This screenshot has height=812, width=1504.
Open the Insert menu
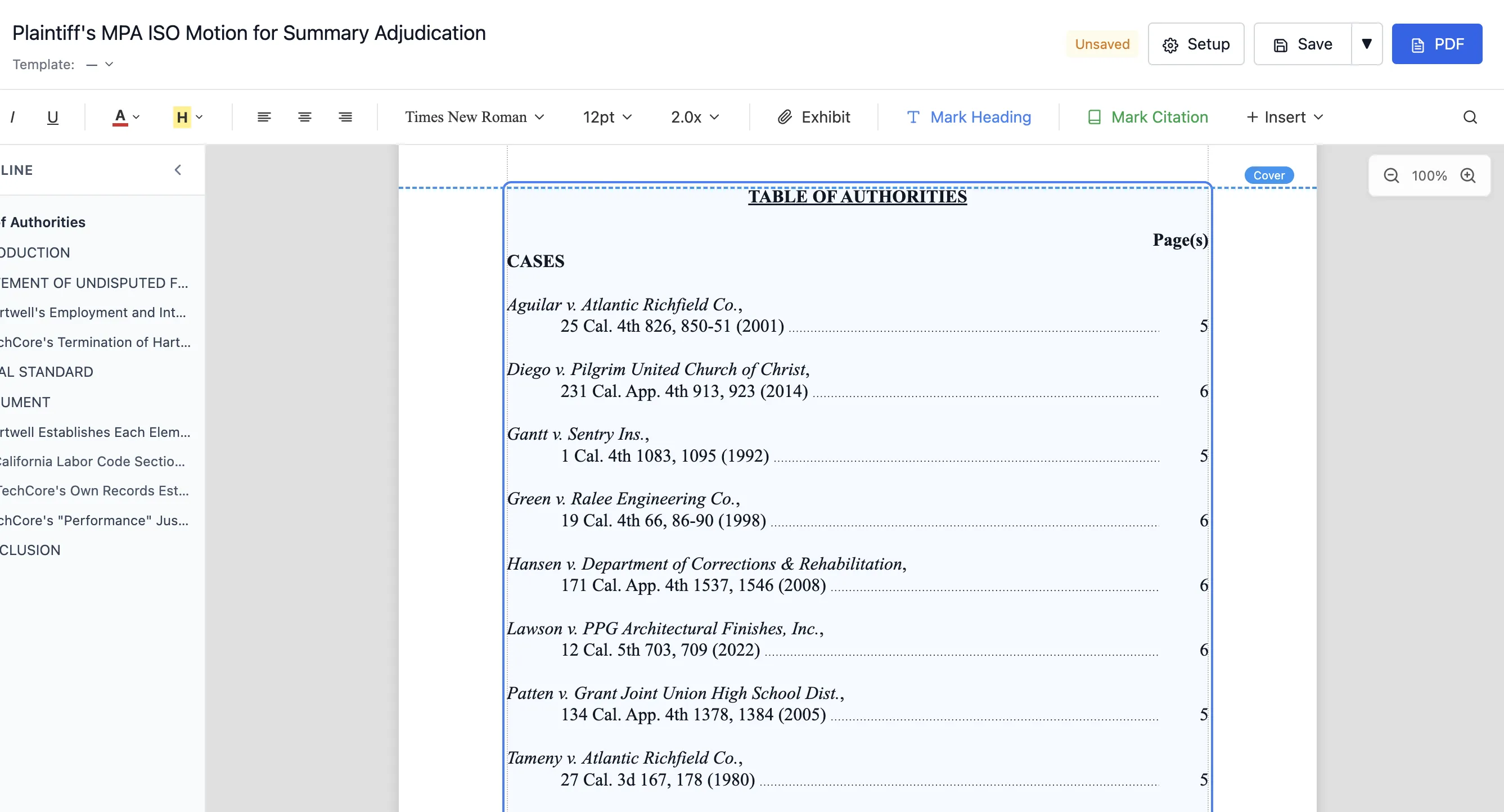(1285, 118)
